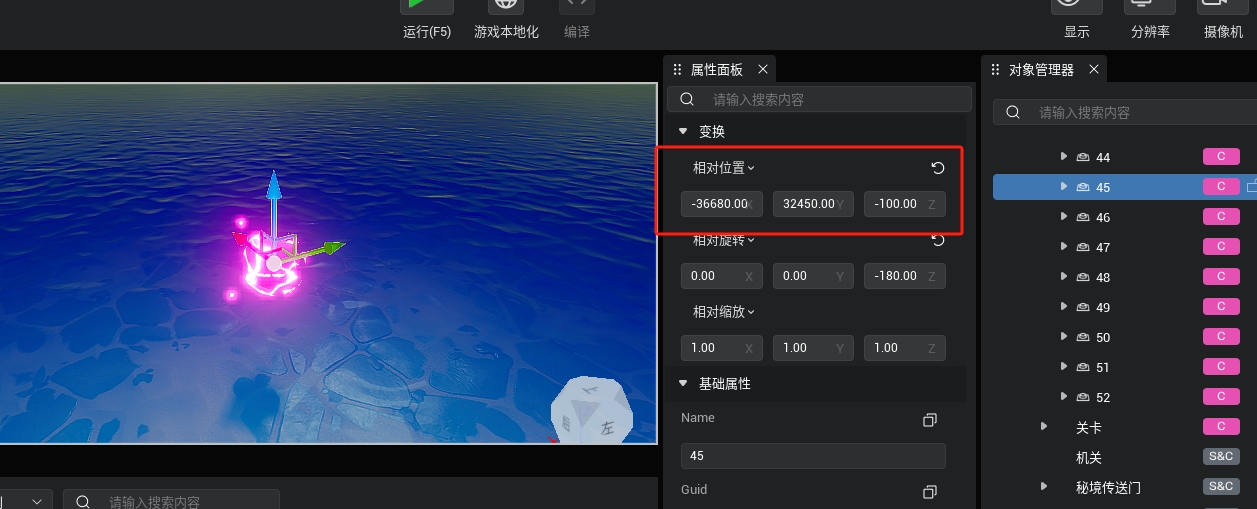
Task: Copy the Name property value icon
Action: coord(930,420)
